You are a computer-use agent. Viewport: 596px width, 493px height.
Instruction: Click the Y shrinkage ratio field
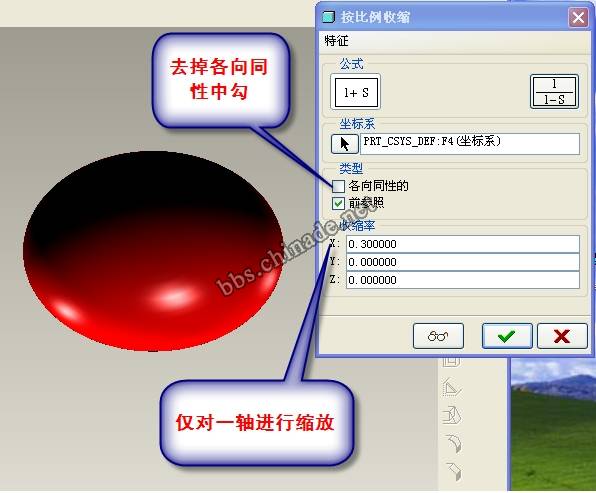(x=463, y=262)
